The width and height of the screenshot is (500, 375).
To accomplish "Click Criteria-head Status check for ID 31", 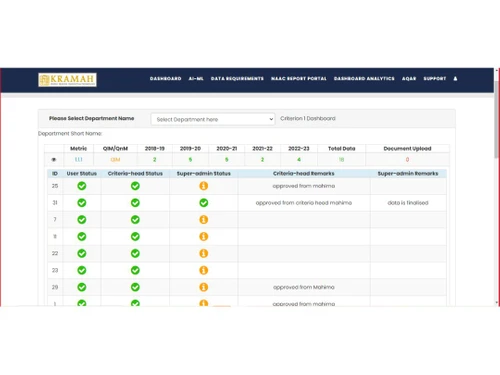I will (135, 203).
